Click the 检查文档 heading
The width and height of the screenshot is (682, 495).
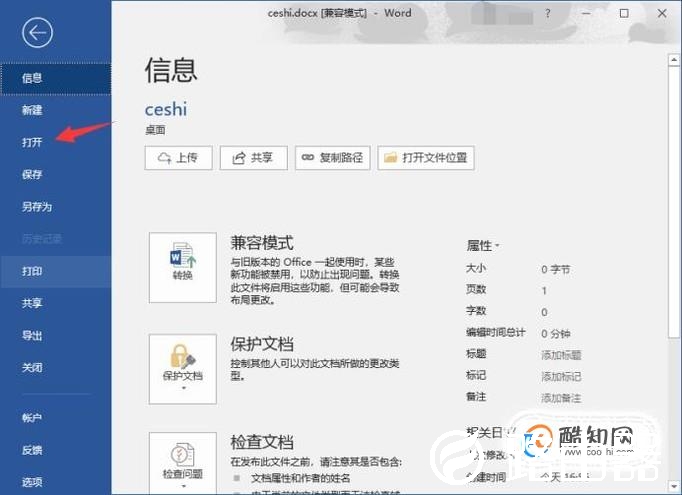click(x=262, y=442)
